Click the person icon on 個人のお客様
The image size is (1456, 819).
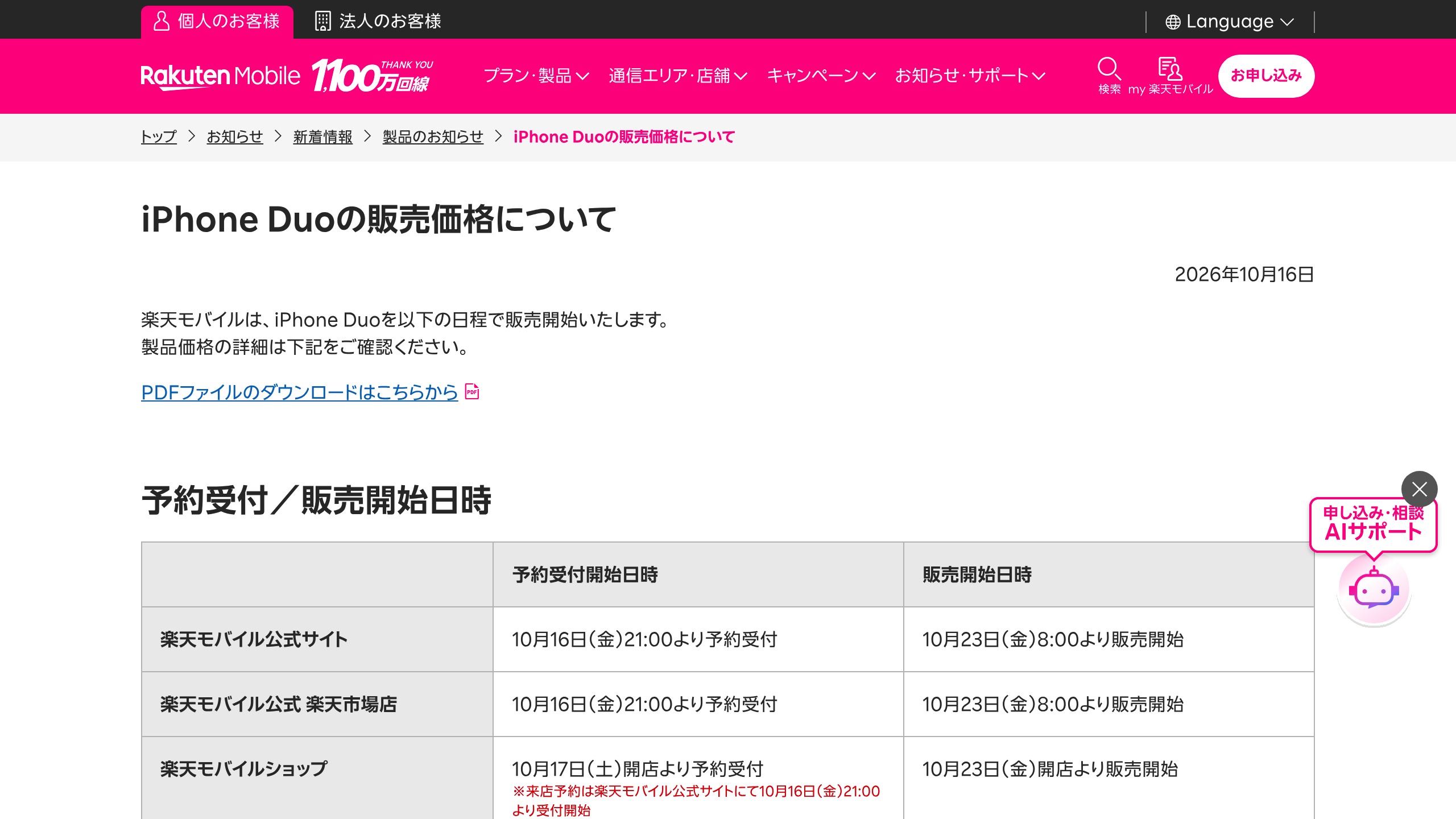click(162, 21)
